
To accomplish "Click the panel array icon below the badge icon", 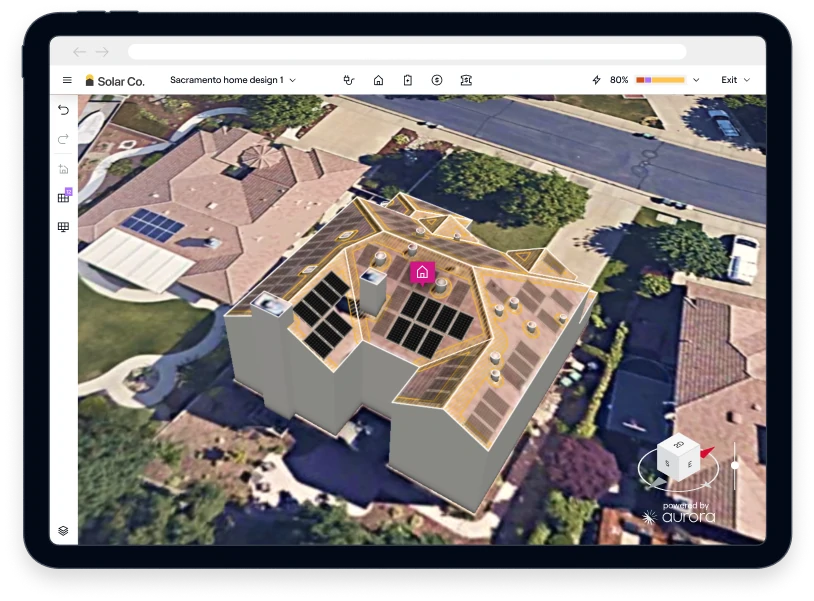I will click(63, 226).
